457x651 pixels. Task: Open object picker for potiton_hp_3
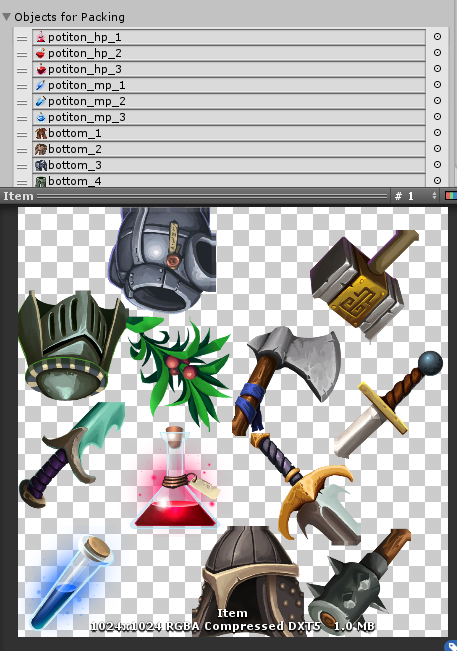[437, 69]
